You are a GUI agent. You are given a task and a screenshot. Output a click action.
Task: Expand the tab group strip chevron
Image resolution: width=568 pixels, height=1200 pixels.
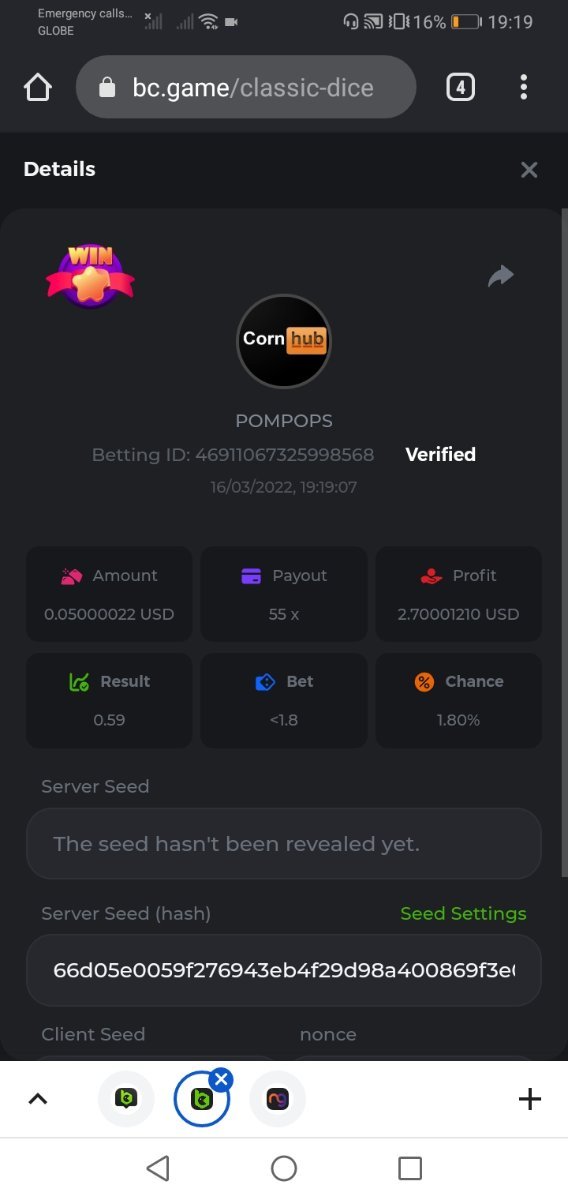pos(37,1100)
